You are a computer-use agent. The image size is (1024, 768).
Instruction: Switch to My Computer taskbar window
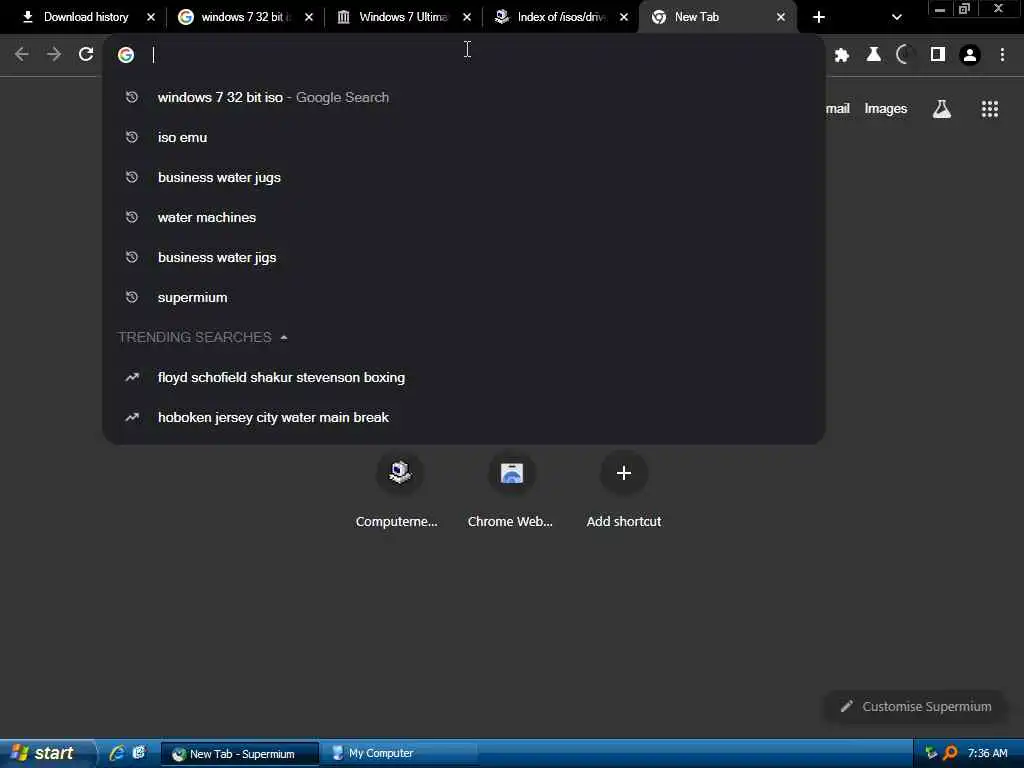[400, 754]
